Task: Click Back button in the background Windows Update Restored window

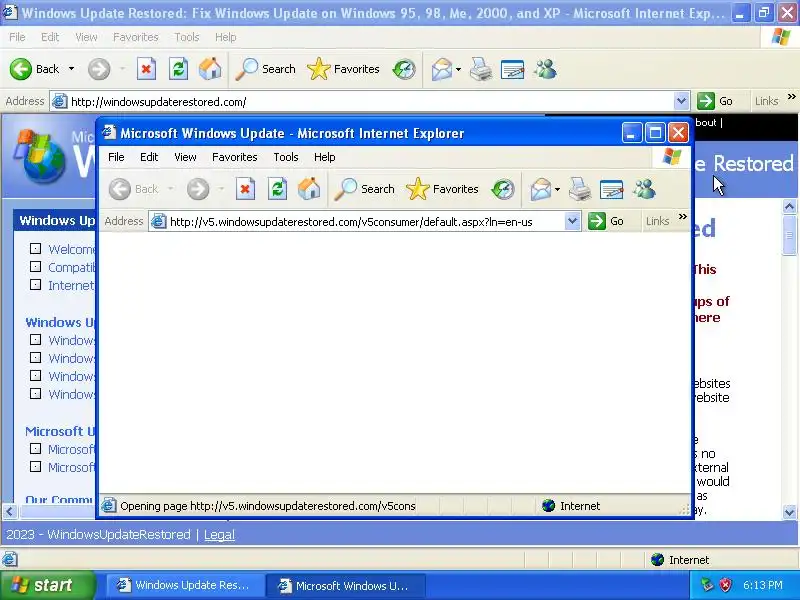Action: 35,69
